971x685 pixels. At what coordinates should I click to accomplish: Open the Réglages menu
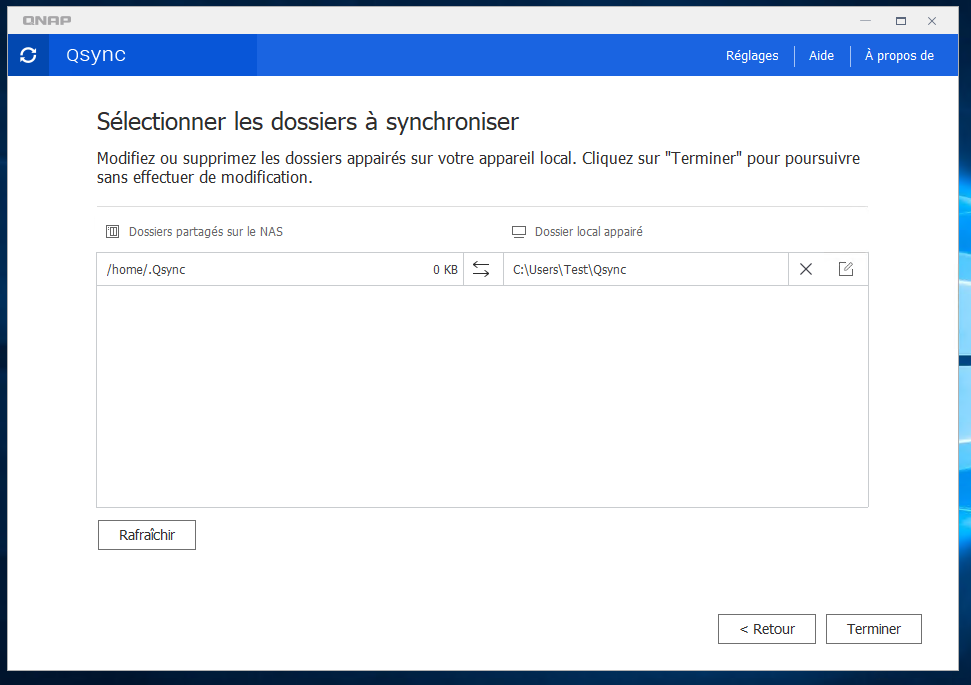(x=752, y=56)
